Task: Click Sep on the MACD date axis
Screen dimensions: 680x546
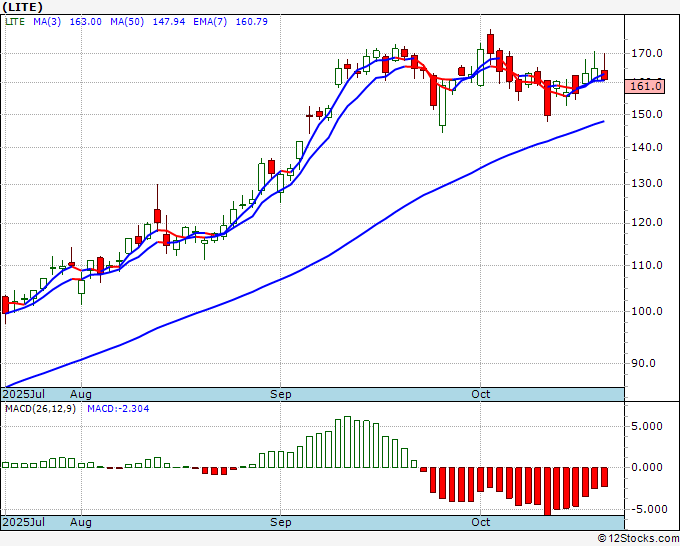Action: point(281,522)
